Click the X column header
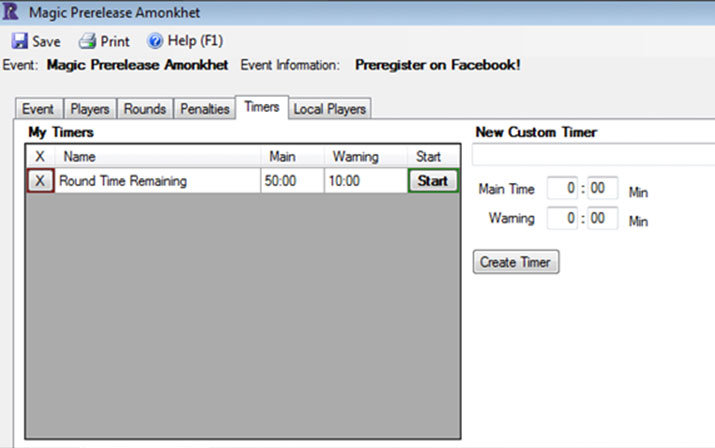Screen dimensions: 715x448 click(40, 156)
